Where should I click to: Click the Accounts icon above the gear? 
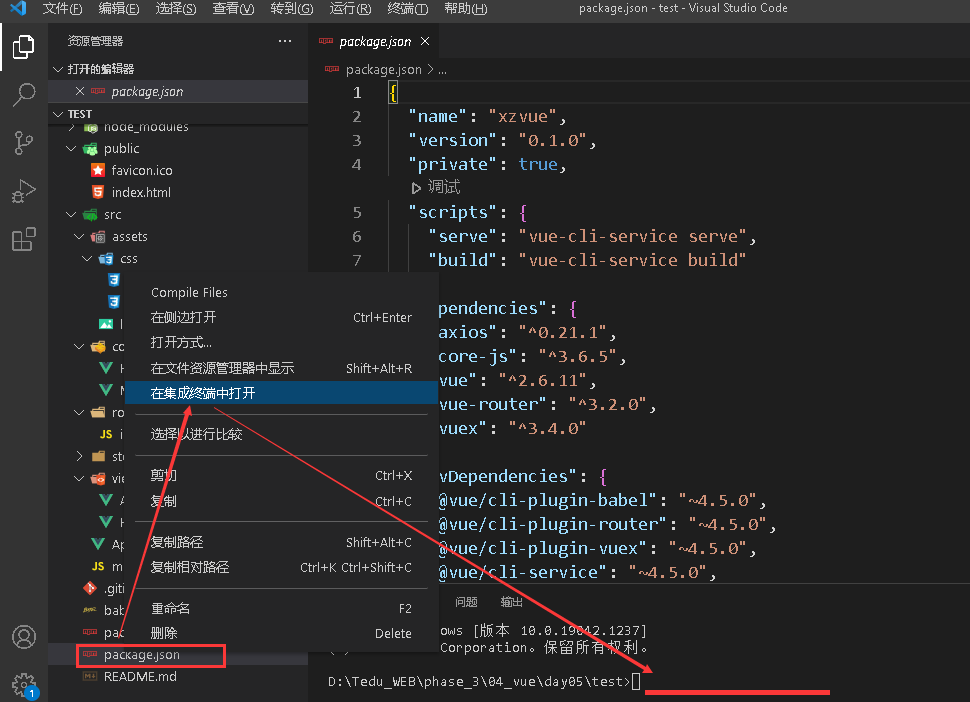coord(24,636)
